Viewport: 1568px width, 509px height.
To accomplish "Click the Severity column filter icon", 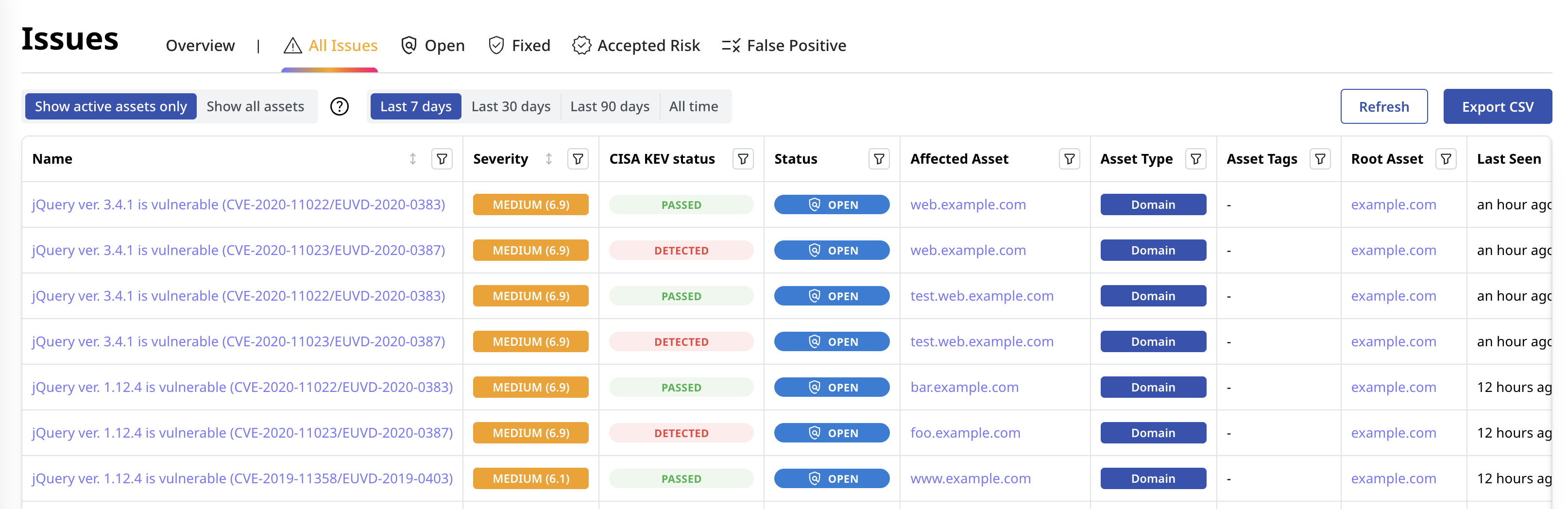I will click(x=578, y=159).
